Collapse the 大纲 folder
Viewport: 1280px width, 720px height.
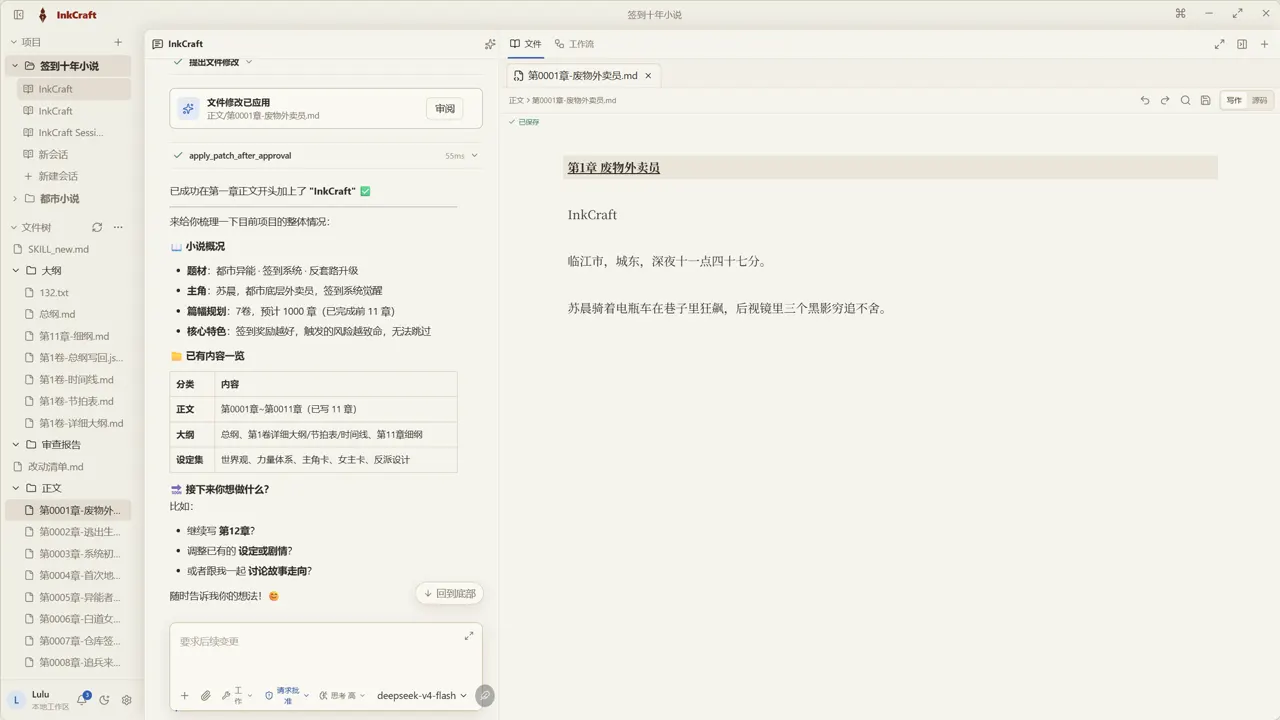click(x=16, y=271)
